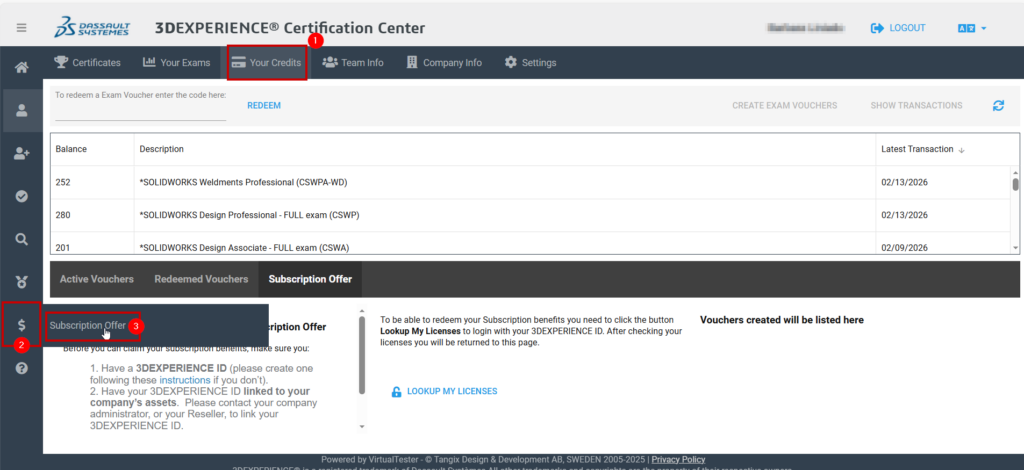Sort by the Description column header

click(161, 149)
